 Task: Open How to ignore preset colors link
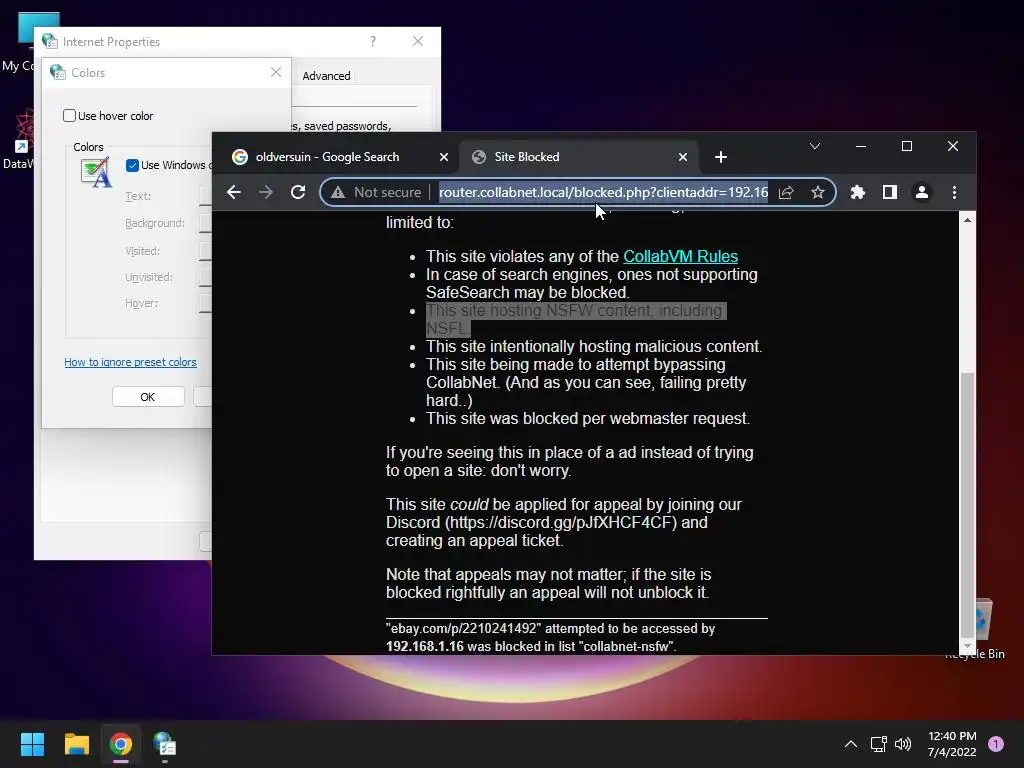pyautogui.click(x=130, y=362)
